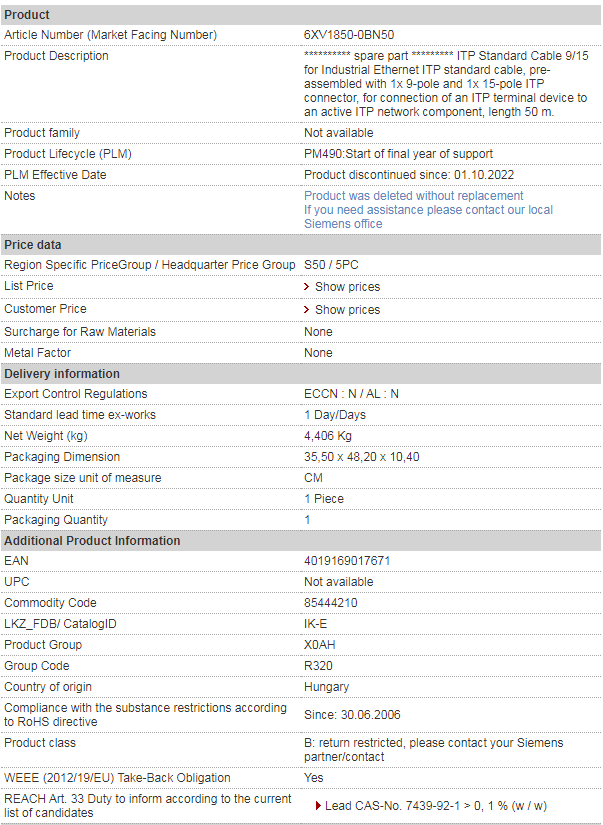This screenshot has height=825, width=603.
Task: Select the Product section header
Action: [x=301, y=15]
